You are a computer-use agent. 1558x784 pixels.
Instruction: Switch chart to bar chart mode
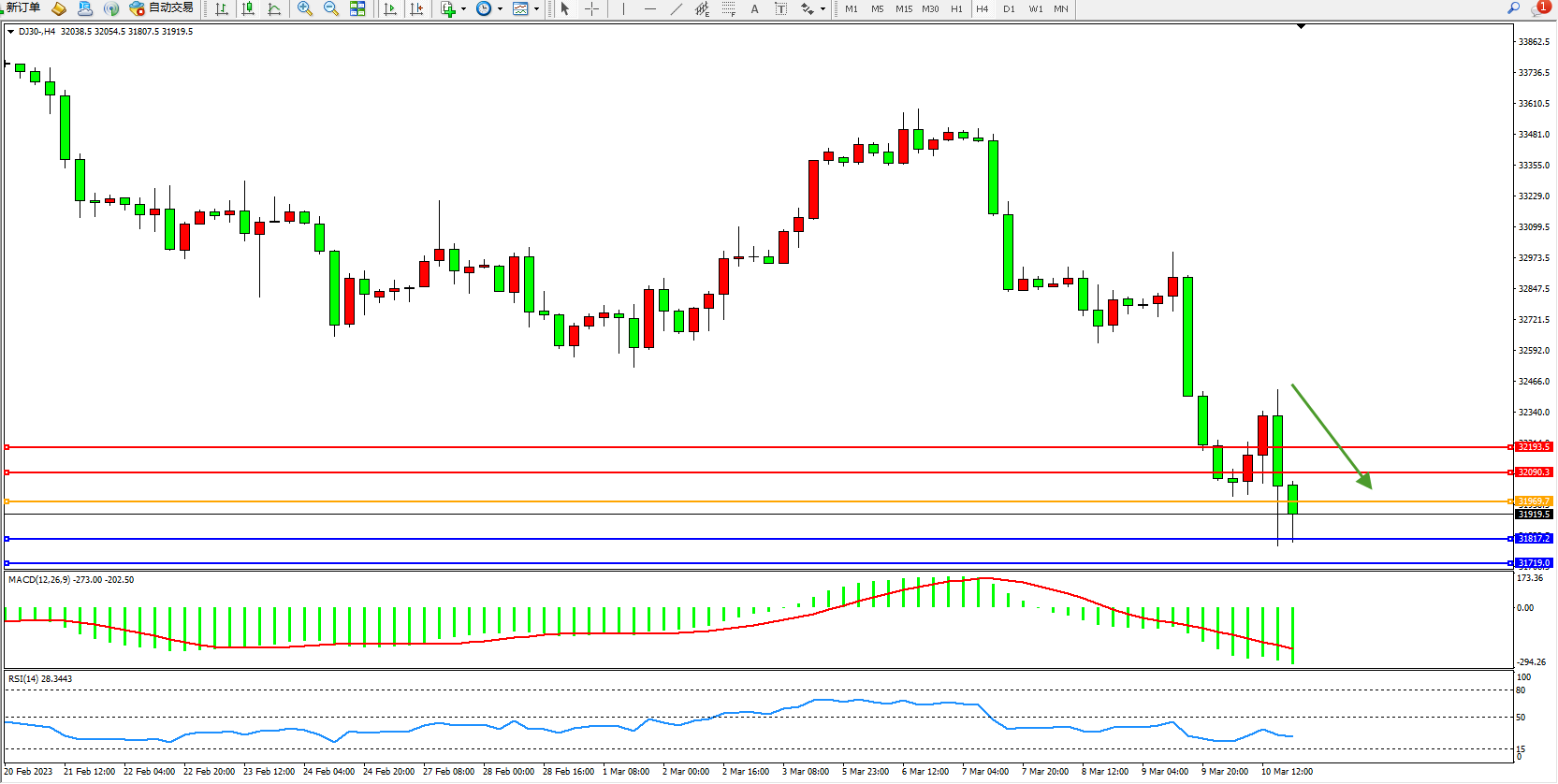(222, 9)
